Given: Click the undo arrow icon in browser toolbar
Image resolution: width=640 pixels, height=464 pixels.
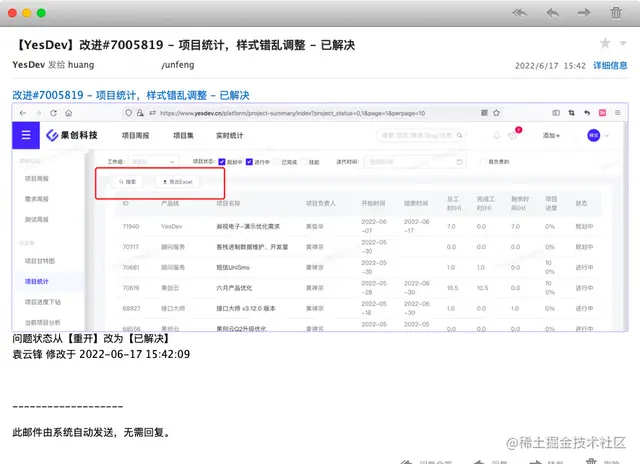Looking at the screenshot, I should coord(587,113).
